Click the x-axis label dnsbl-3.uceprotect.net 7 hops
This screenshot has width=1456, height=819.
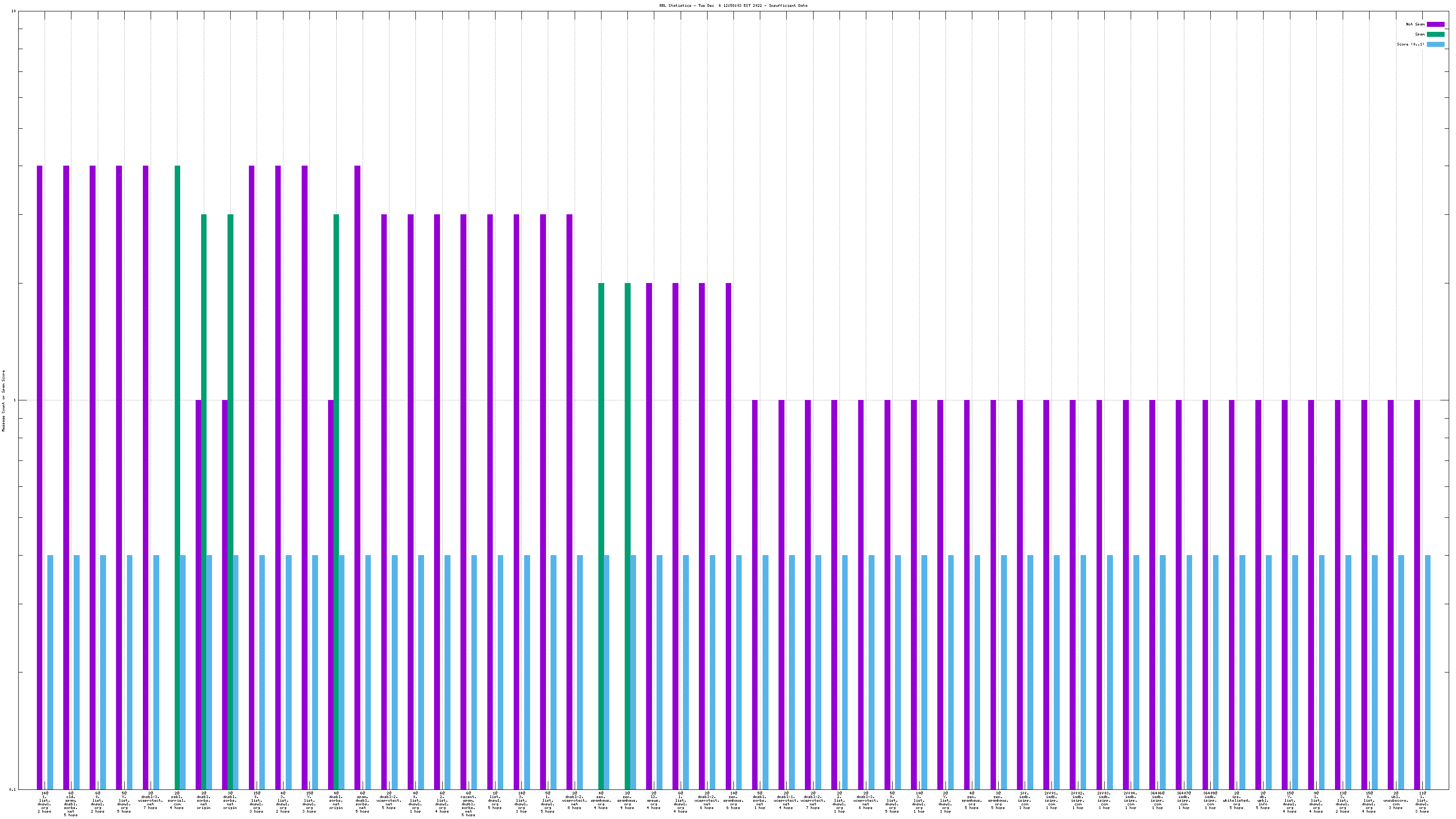(151, 800)
